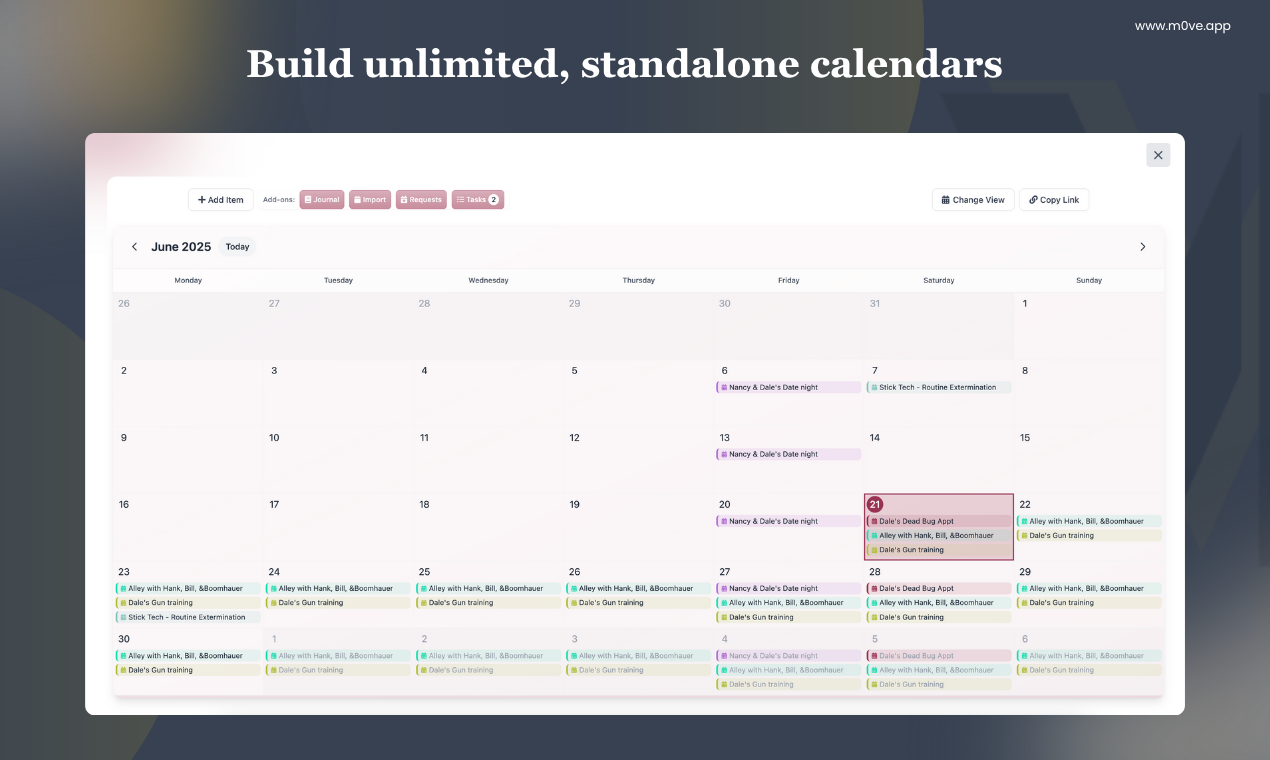Close the calendar dialog with X
Image resolution: width=1270 pixels, height=760 pixels.
point(1158,155)
